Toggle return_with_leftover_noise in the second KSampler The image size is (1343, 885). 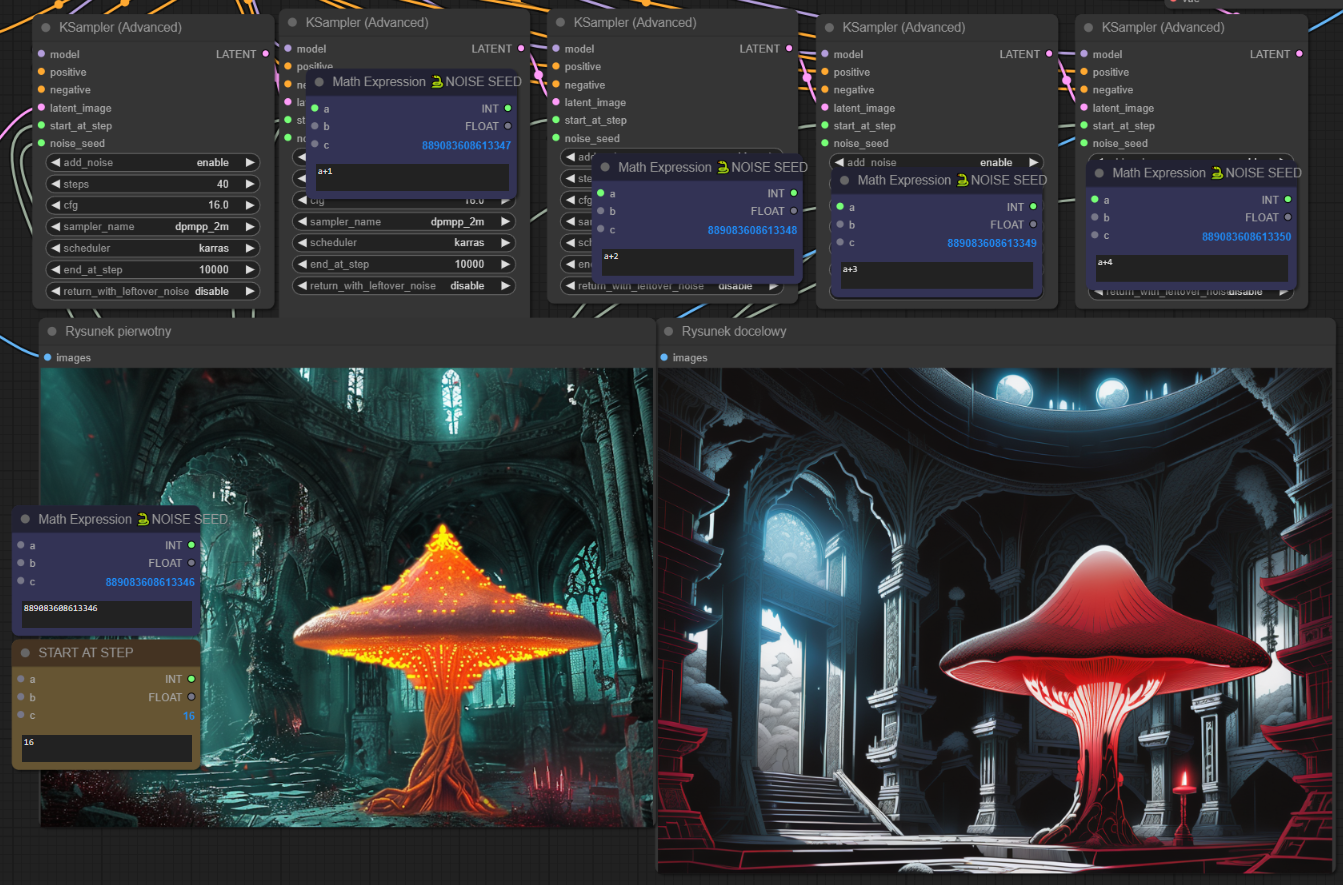(x=404, y=286)
